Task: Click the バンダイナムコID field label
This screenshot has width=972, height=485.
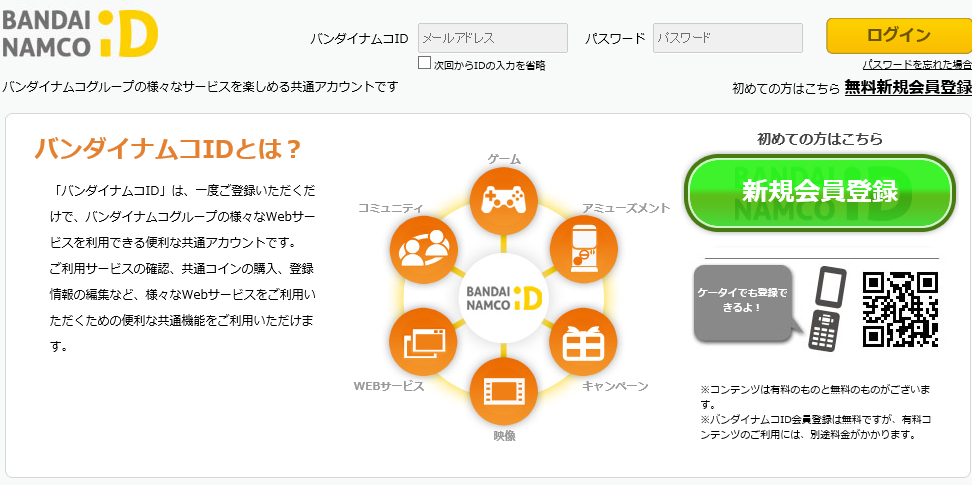Action: tap(359, 38)
